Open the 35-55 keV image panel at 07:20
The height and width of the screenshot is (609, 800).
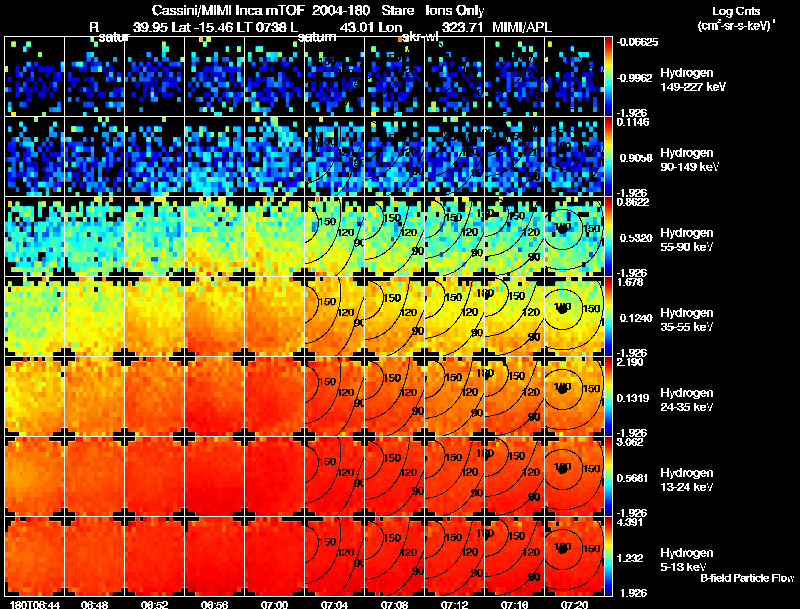point(574,317)
